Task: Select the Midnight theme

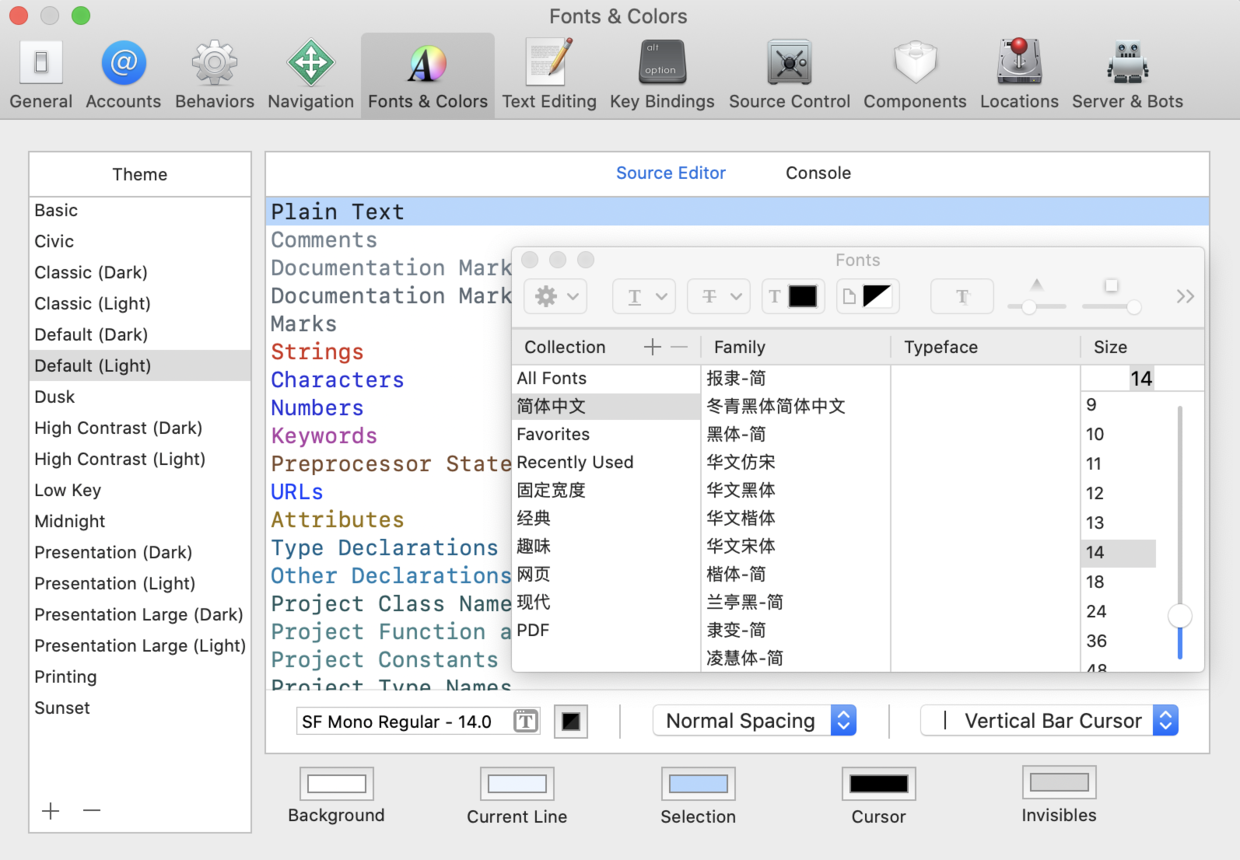Action: point(70,521)
